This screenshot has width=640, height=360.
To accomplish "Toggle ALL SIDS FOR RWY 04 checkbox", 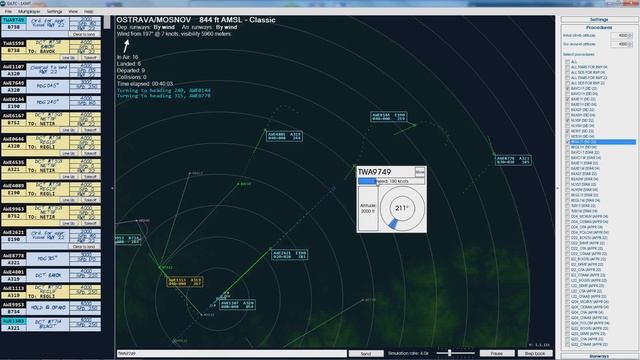I will (x=567, y=72).
